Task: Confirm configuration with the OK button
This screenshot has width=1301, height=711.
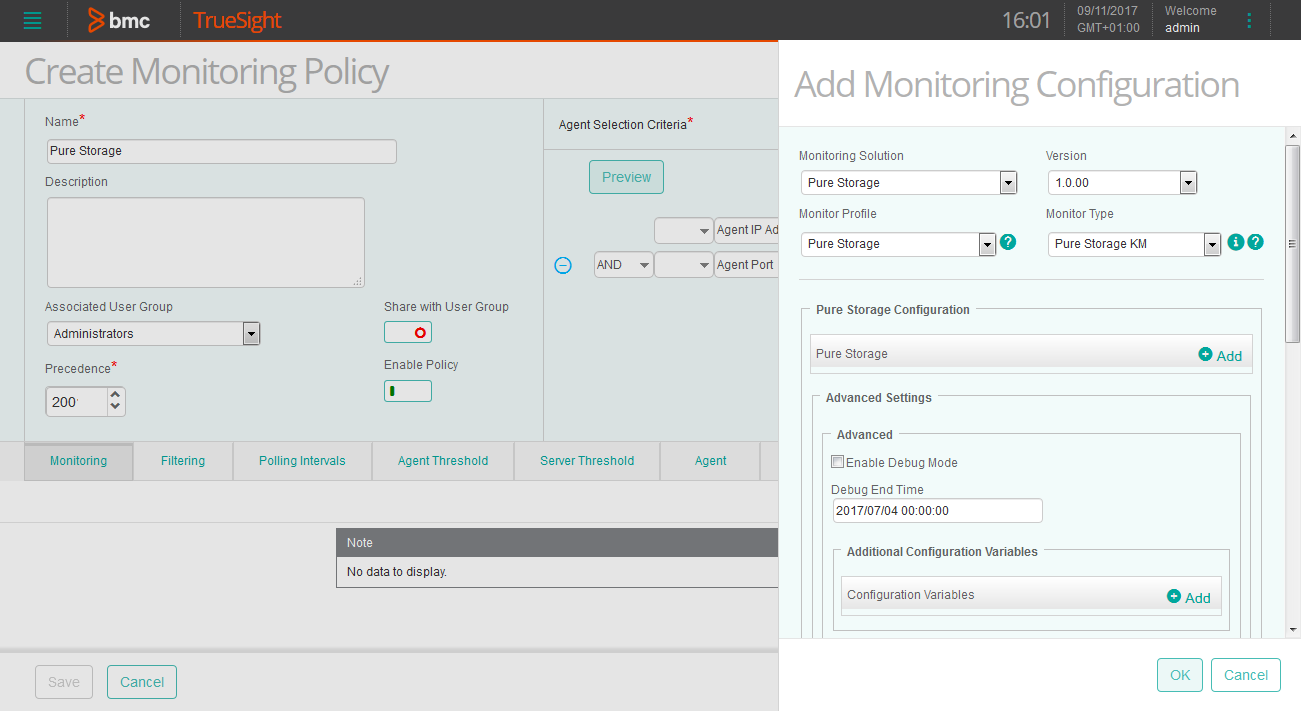Action: [x=1179, y=675]
